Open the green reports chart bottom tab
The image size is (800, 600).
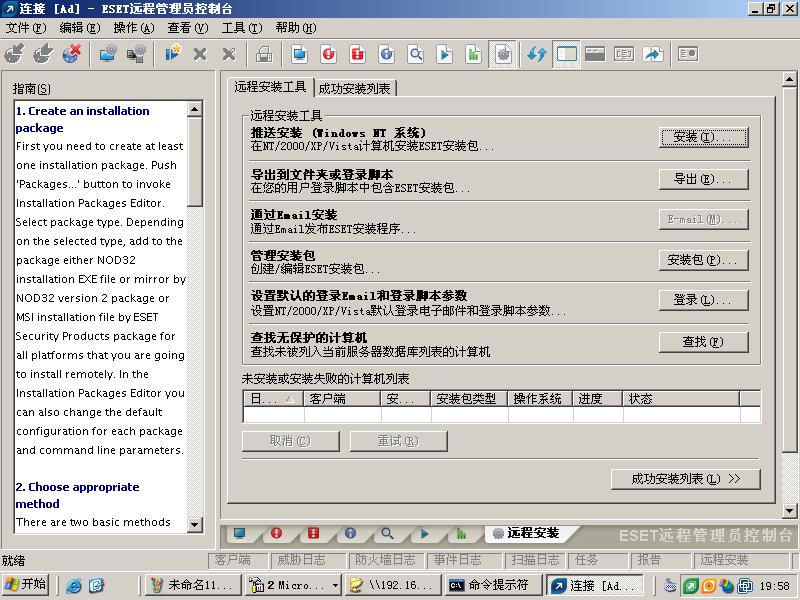(x=461, y=533)
